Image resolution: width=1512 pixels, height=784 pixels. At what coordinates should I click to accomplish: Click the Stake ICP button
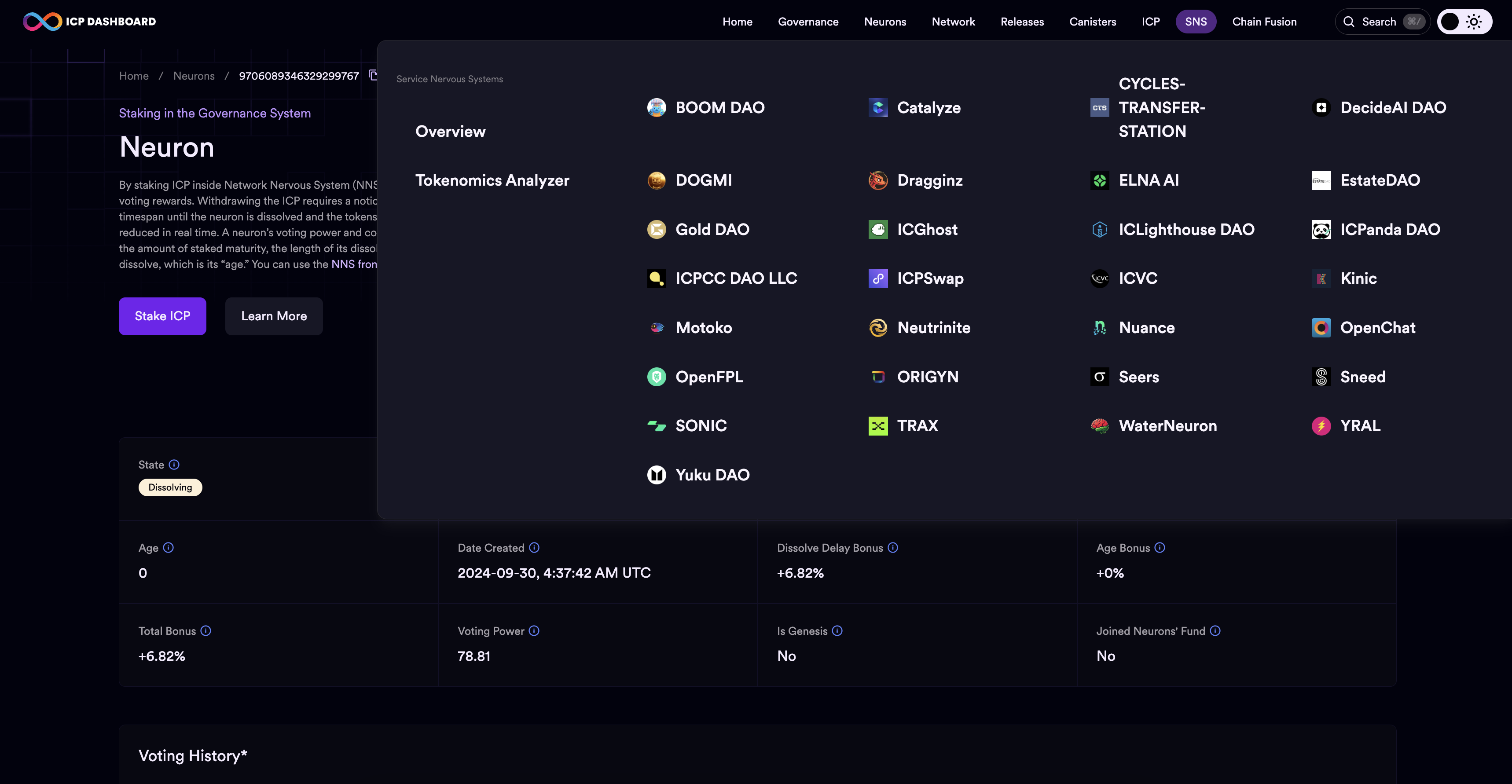click(x=162, y=316)
